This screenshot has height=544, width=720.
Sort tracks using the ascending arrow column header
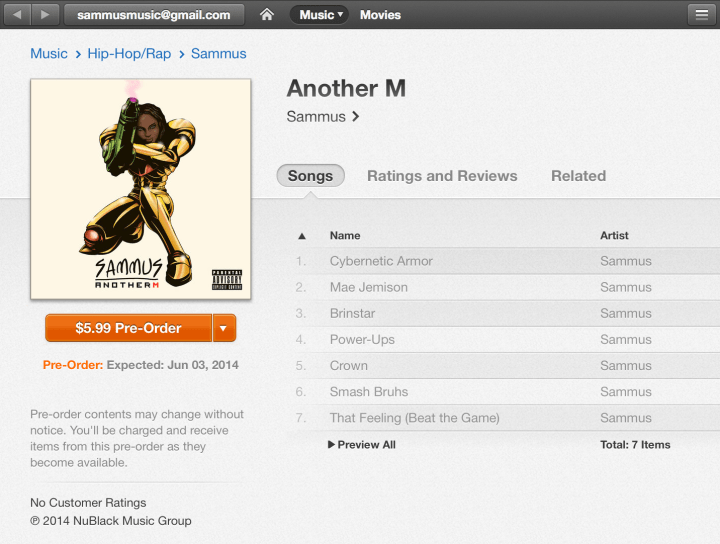[x=302, y=236]
